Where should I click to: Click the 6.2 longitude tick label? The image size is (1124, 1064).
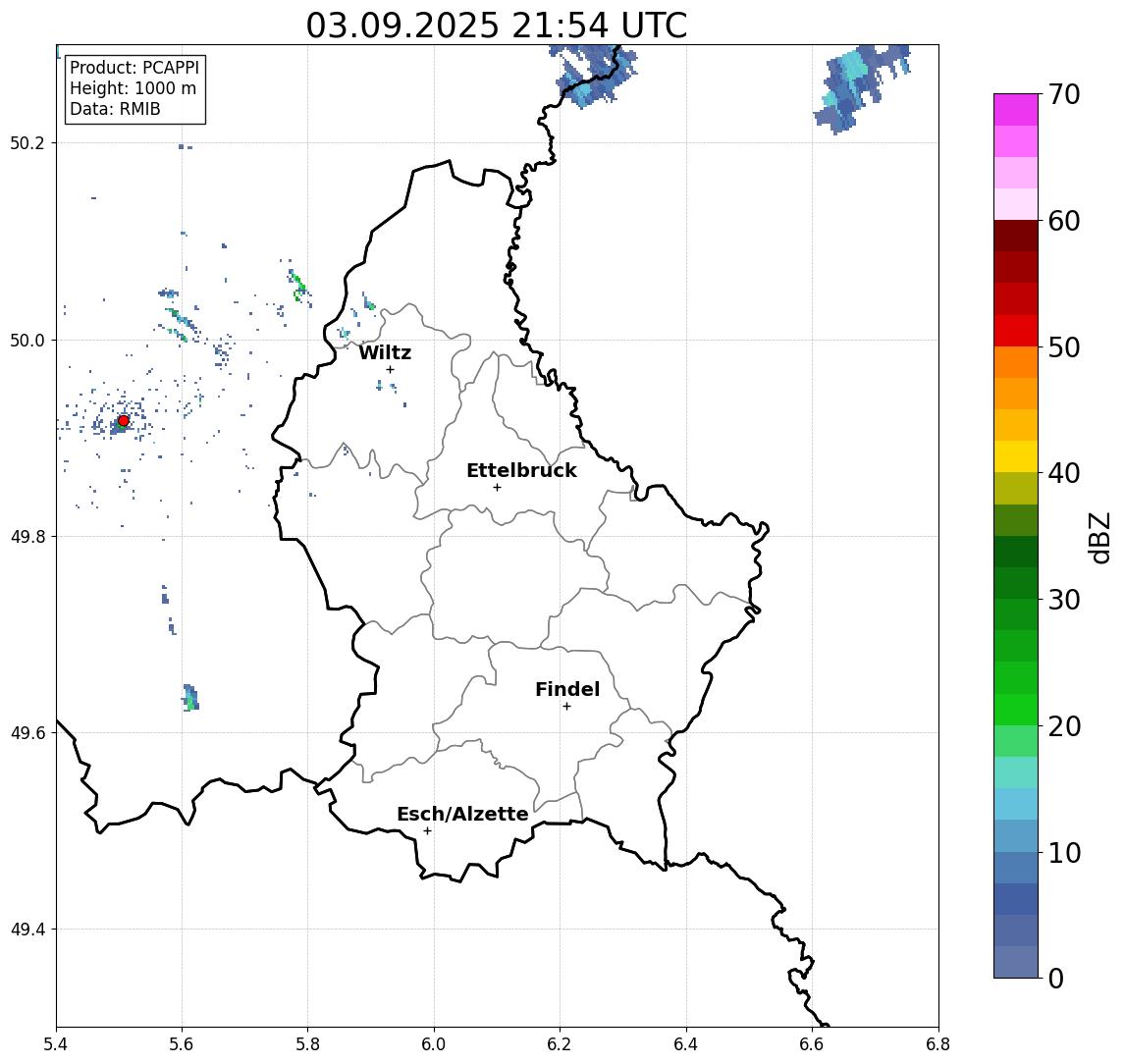[560, 1044]
